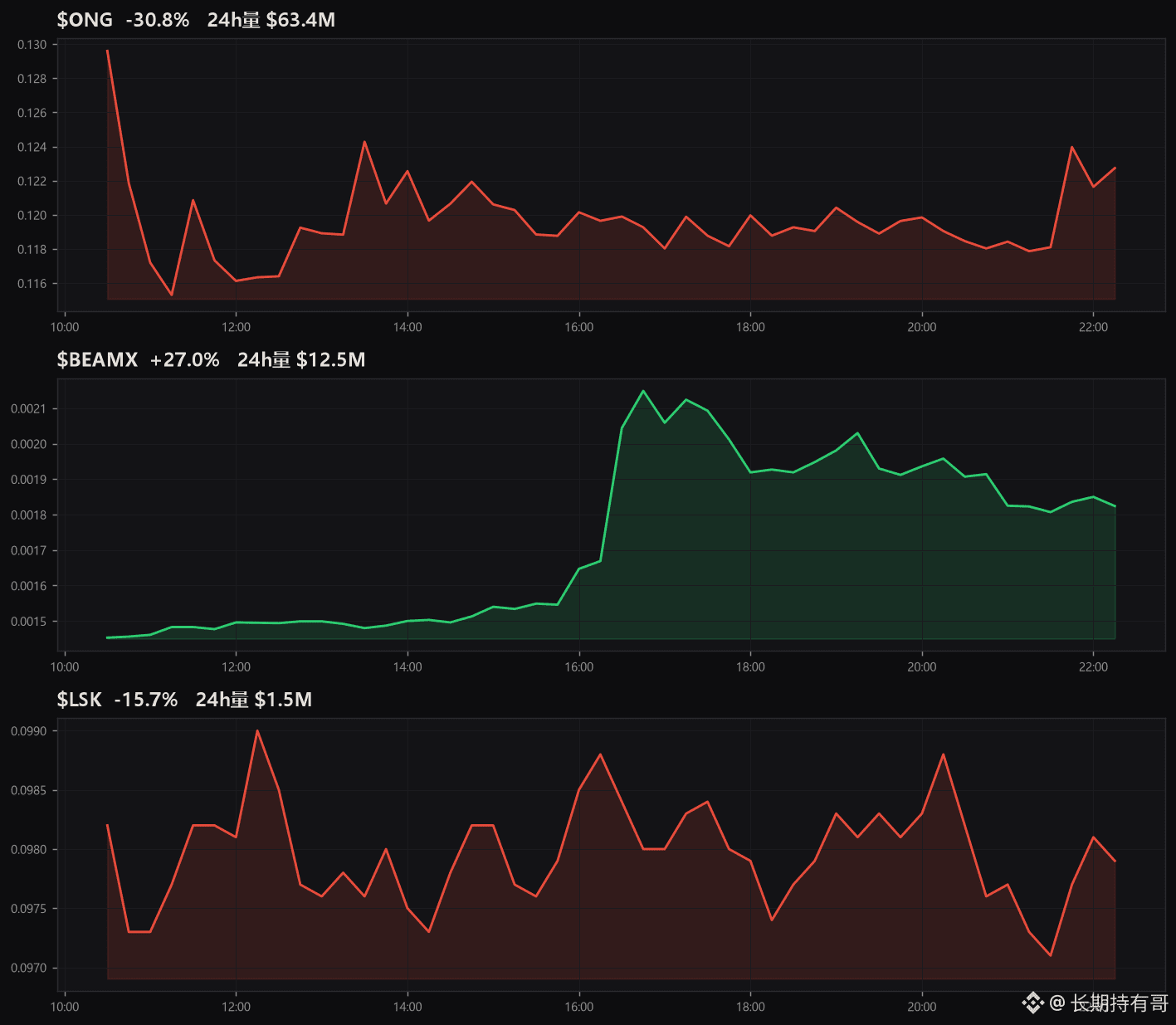Click the 0.0018 price axis label
The image size is (1176, 1025).
pyautogui.click(x=29, y=515)
